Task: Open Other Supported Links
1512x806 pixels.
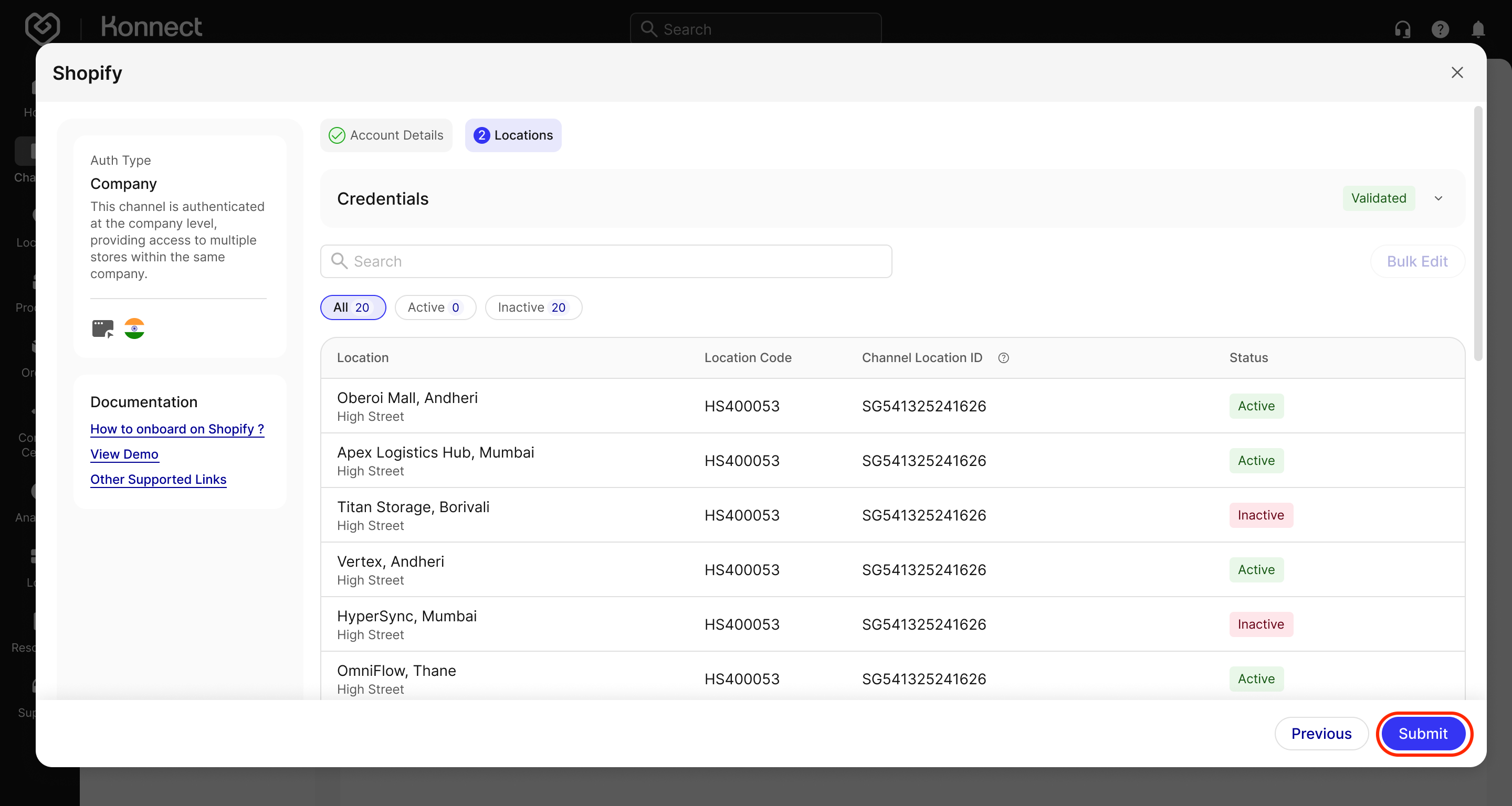Action: [159, 479]
